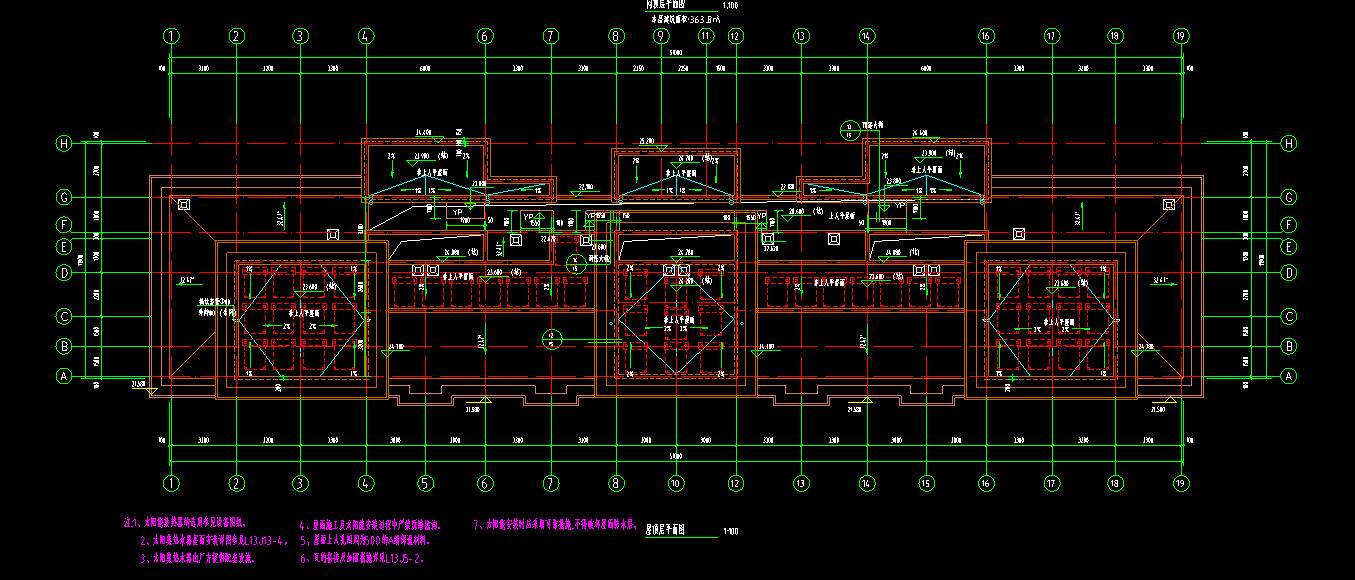
Task: Click green callout circle on axis D line
Action: [x=575, y=264]
